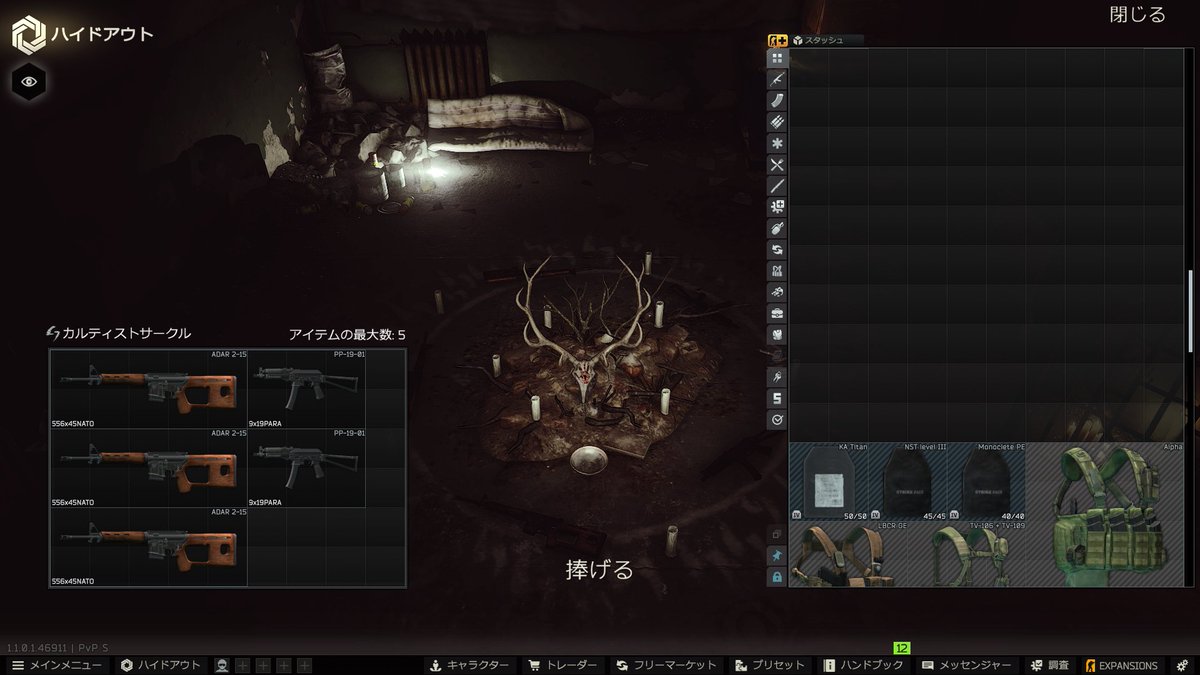Select the TV-106 + TV-109 rig
The width and height of the screenshot is (1200, 675).
click(966, 553)
